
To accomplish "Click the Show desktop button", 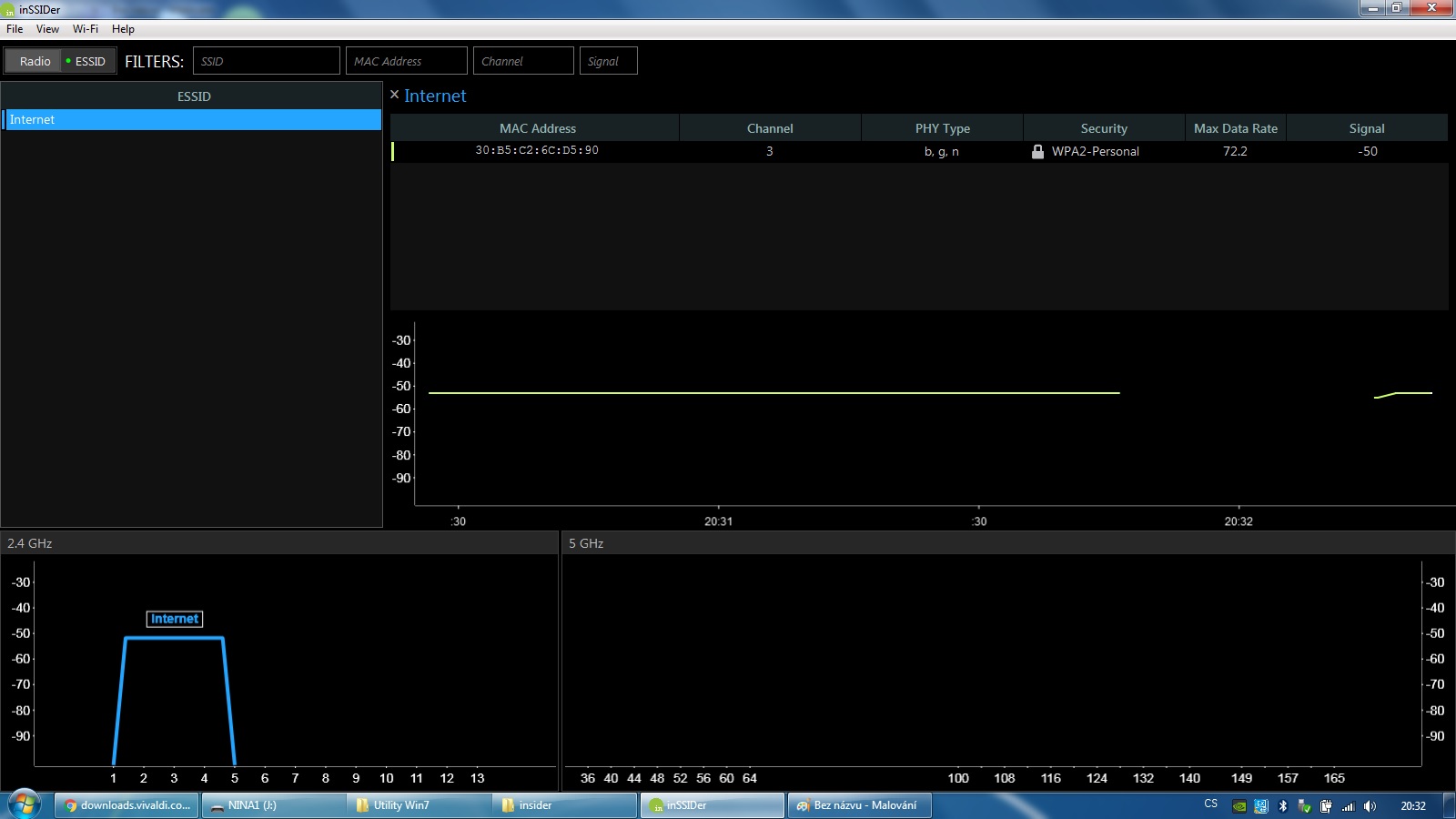I will coord(1449,805).
